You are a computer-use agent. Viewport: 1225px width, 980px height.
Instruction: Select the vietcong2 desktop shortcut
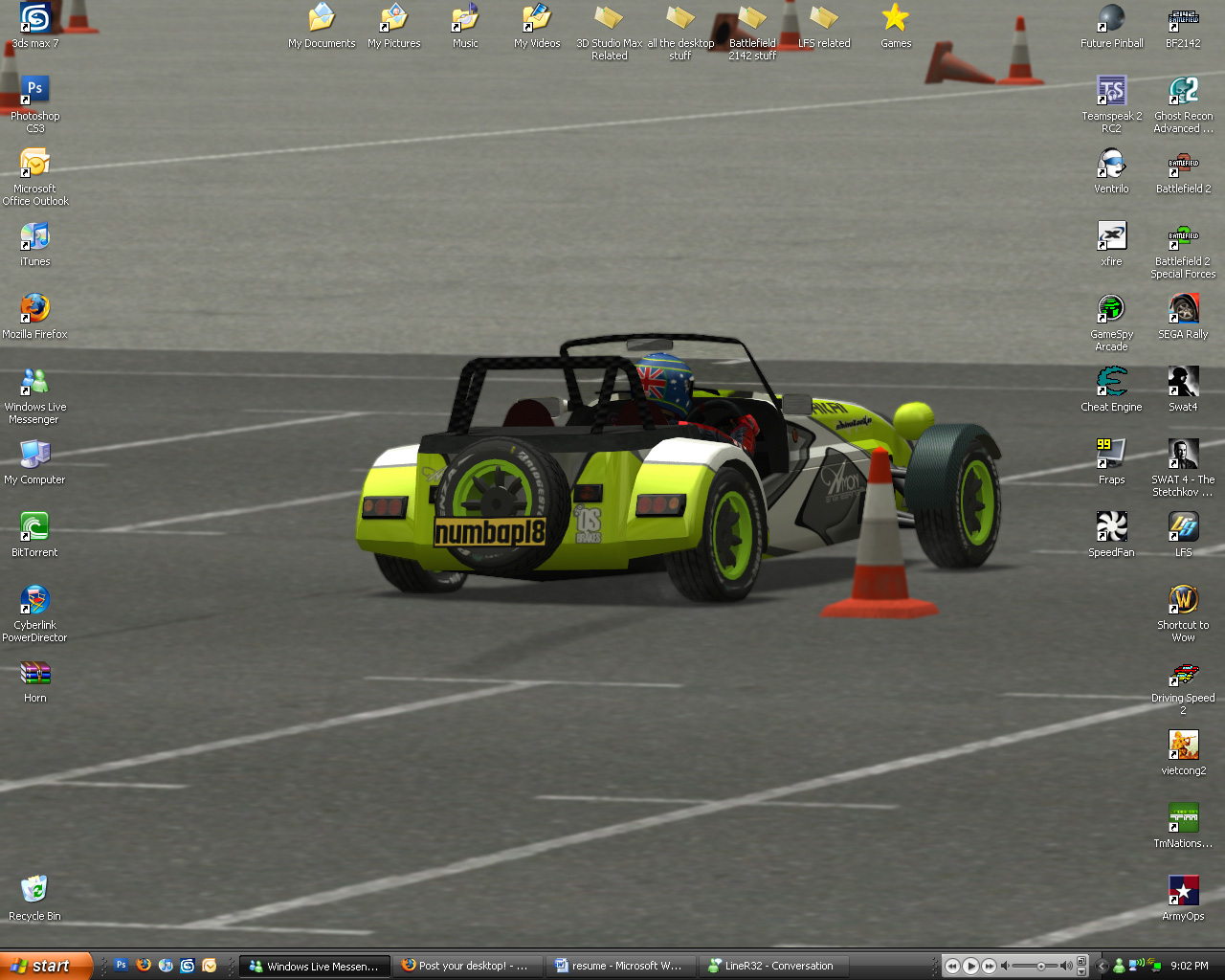[x=1184, y=753]
